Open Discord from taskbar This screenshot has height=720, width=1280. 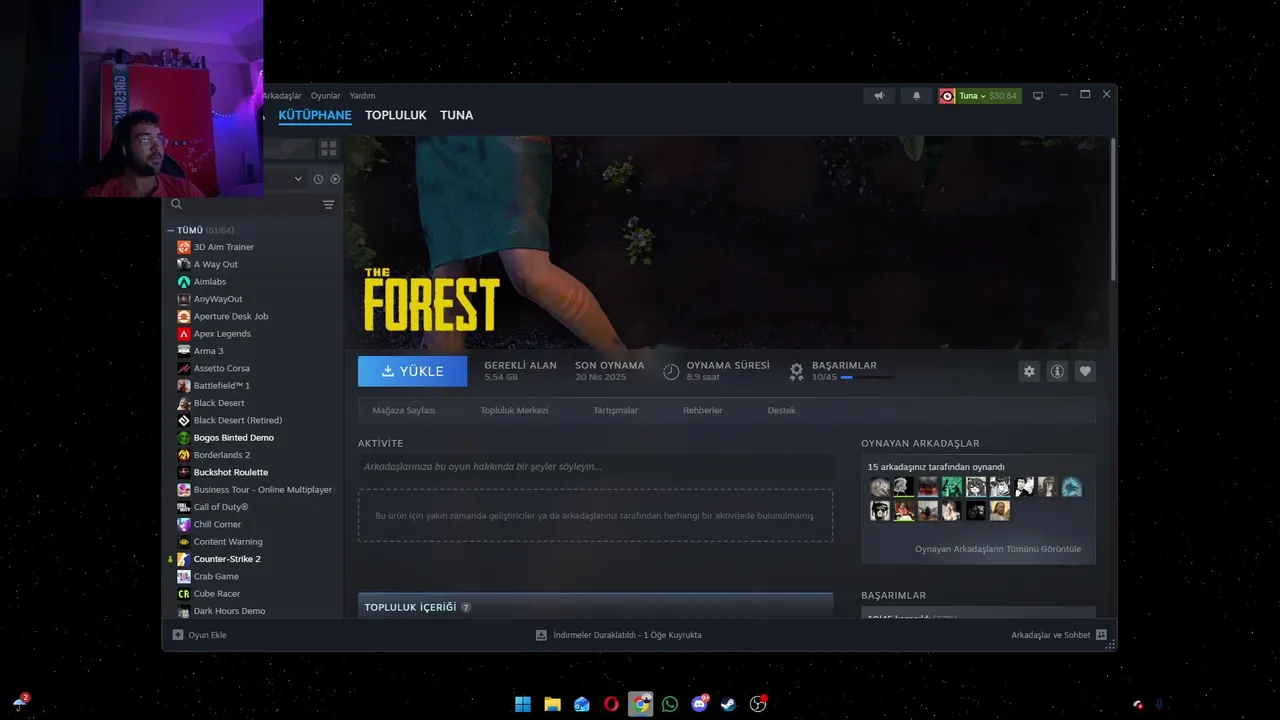pos(699,704)
